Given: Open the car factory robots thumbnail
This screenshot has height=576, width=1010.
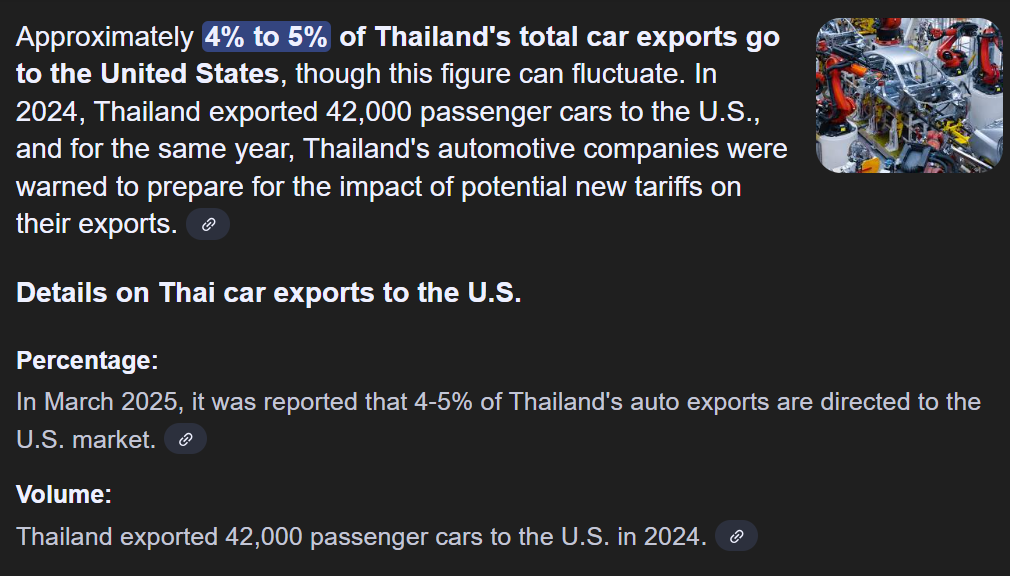Looking at the screenshot, I should [908, 95].
